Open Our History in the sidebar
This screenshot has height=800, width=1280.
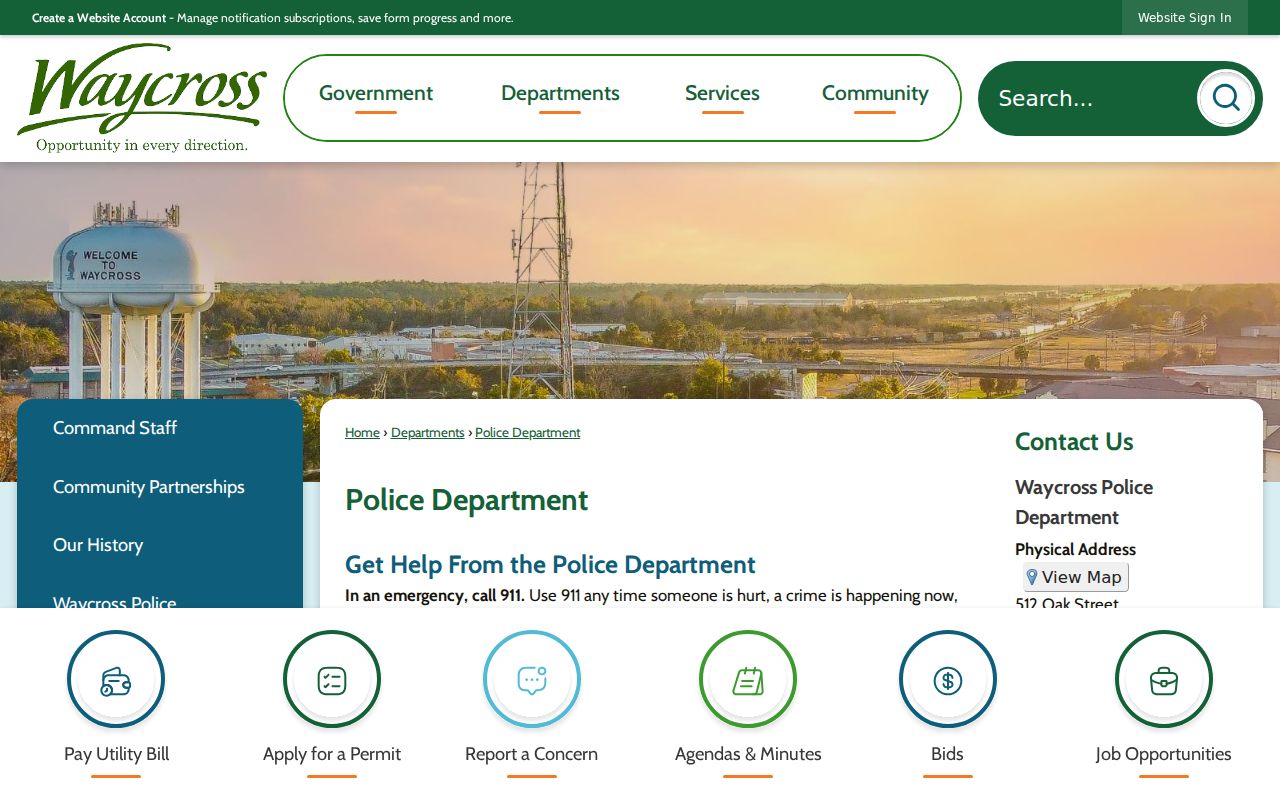(98, 545)
